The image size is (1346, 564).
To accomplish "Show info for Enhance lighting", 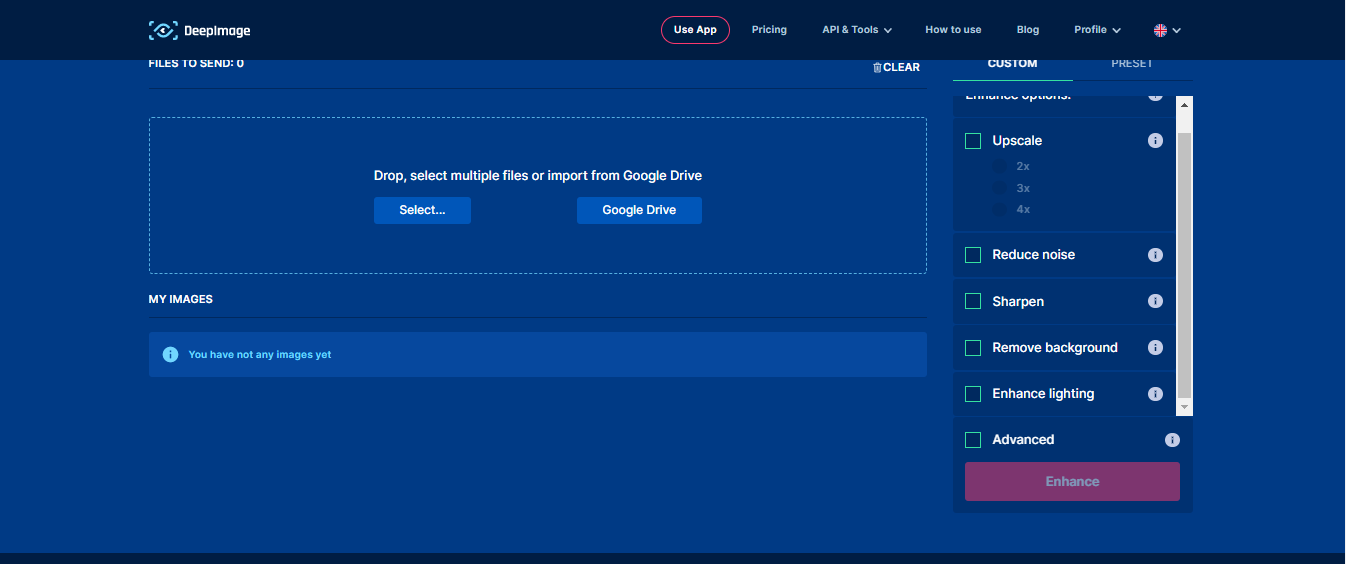I will [1155, 394].
